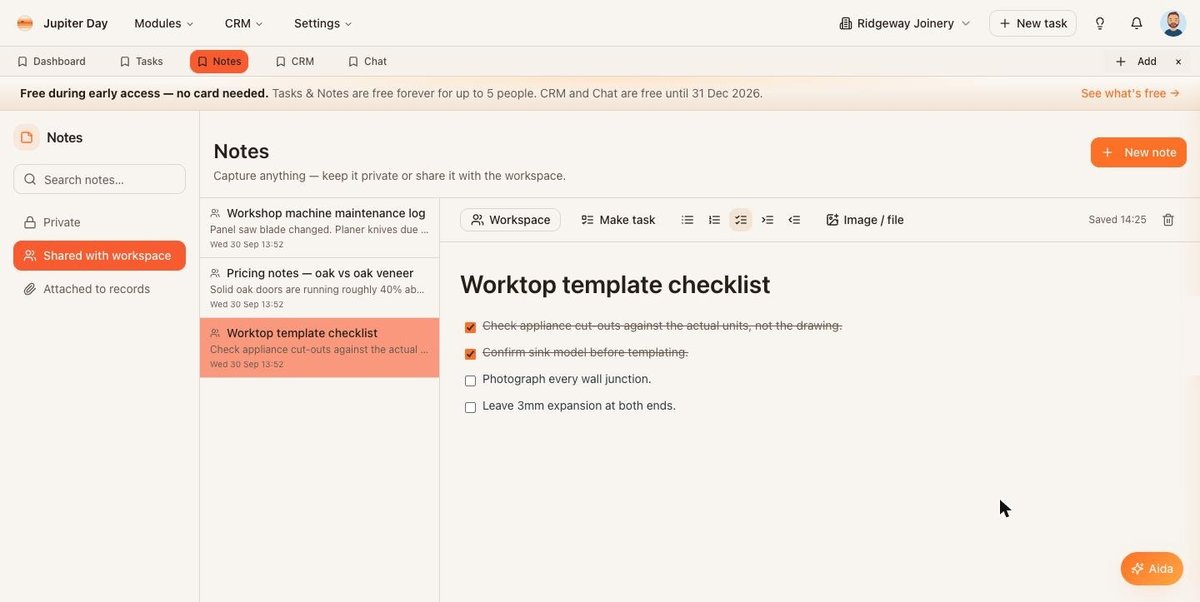
Task: Click the lock icon beside Private
Action: pos(30,222)
